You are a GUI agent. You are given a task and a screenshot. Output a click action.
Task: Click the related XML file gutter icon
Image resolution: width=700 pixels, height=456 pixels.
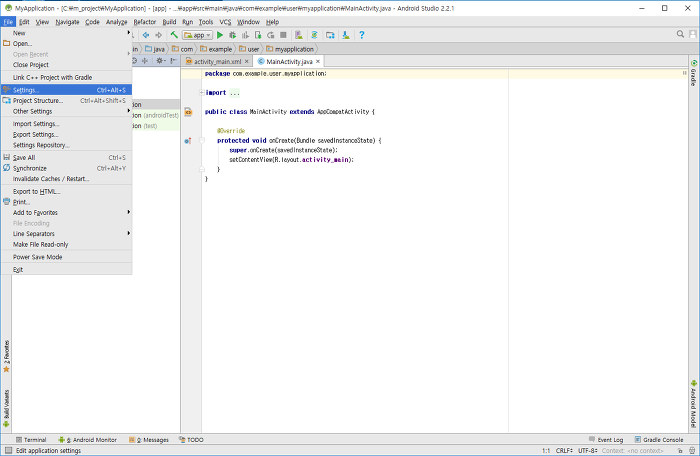[188, 112]
